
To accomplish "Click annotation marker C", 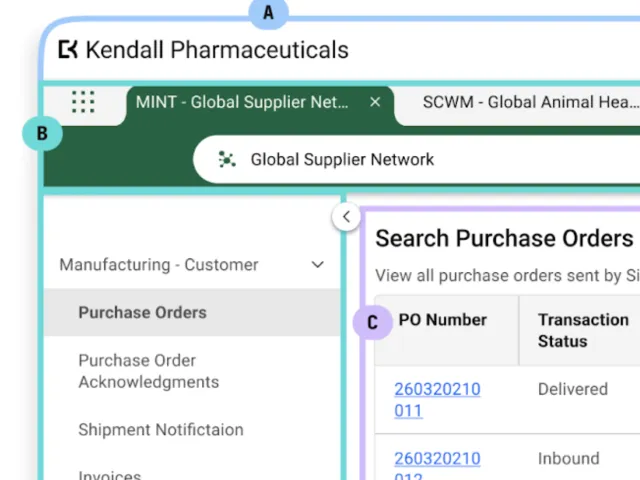I will coord(373,322).
